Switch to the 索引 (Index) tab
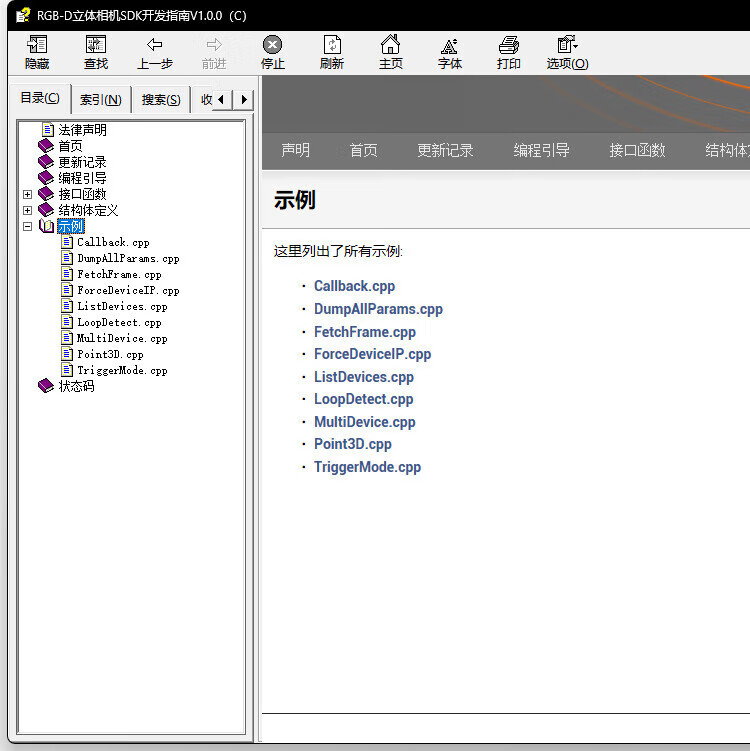Screen dimensions: 750x751 coord(101,99)
